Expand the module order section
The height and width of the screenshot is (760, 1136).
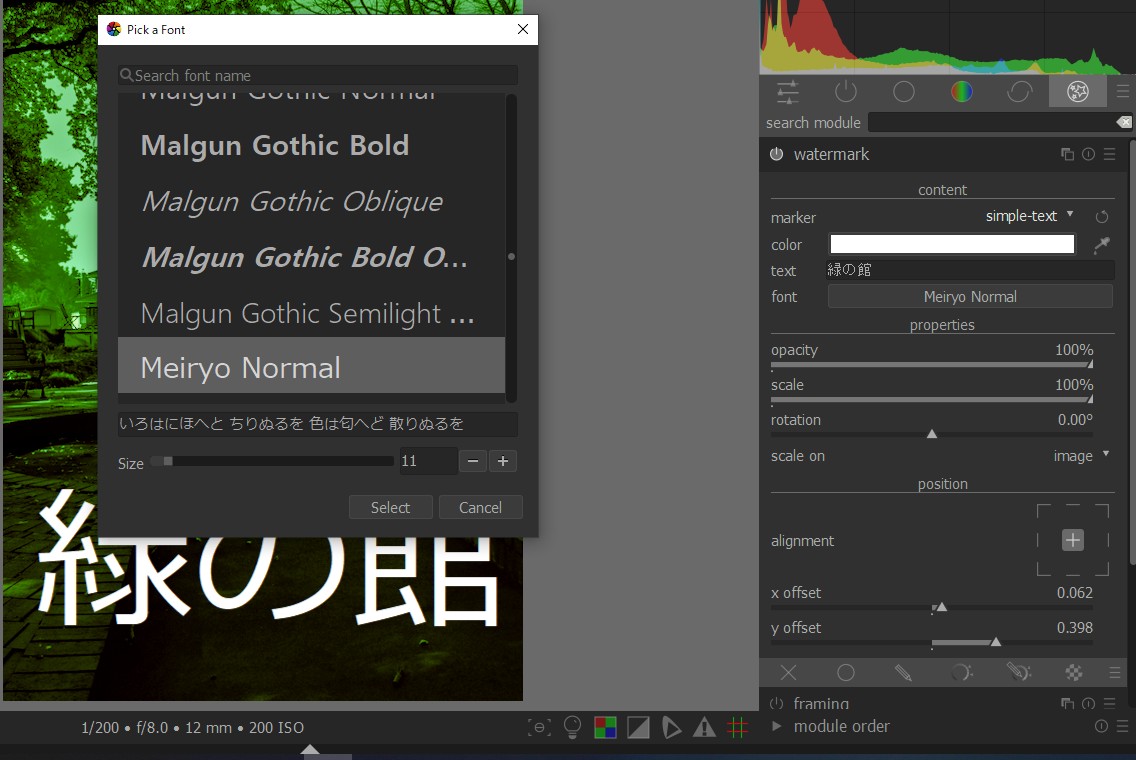coord(776,726)
